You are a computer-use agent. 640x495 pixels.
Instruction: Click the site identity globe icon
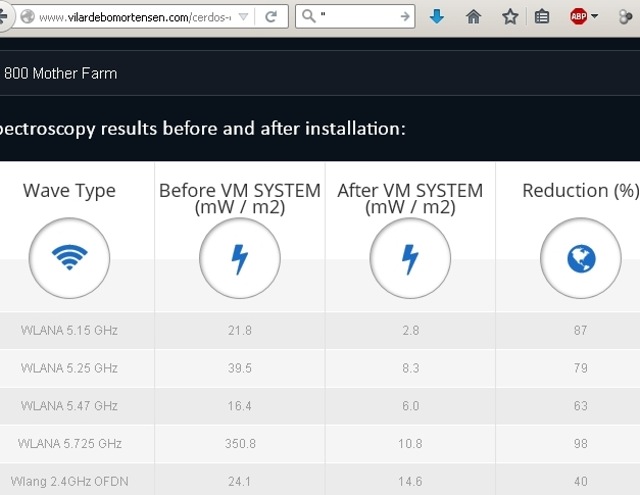[27, 17]
